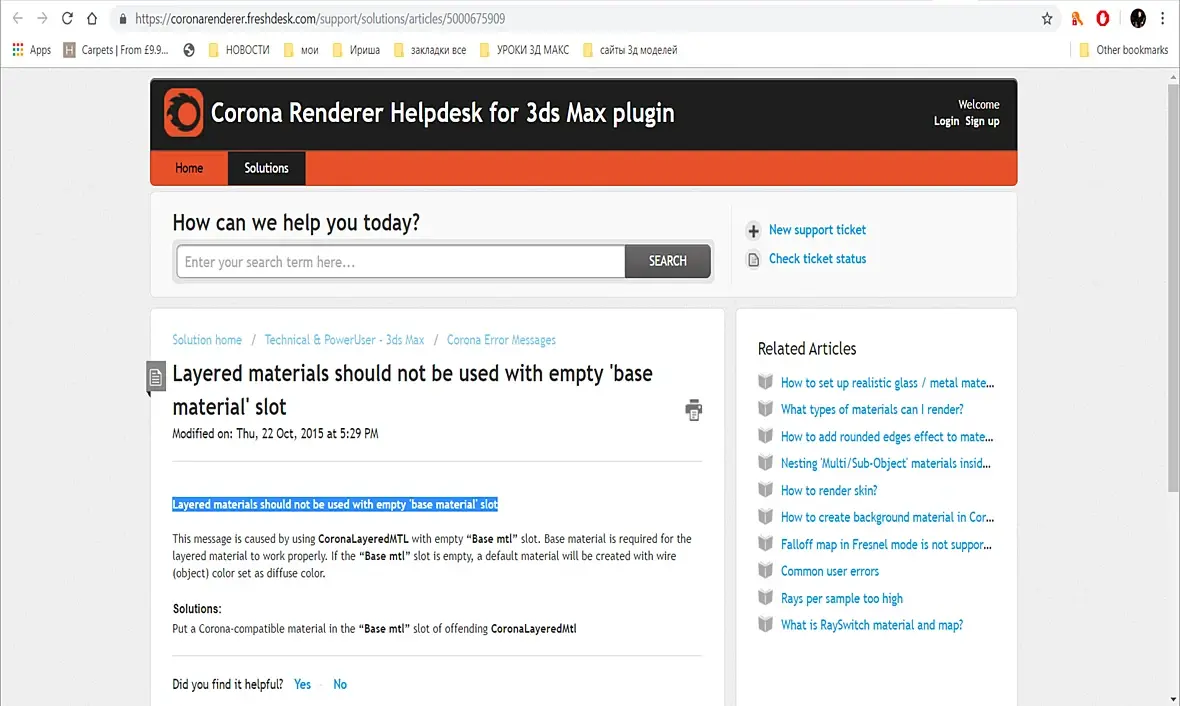Image resolution: width=1180 pixels, height=706 pixels.
Task: Open Corona Error Messages breadcrumb
Action: point(501,339)
